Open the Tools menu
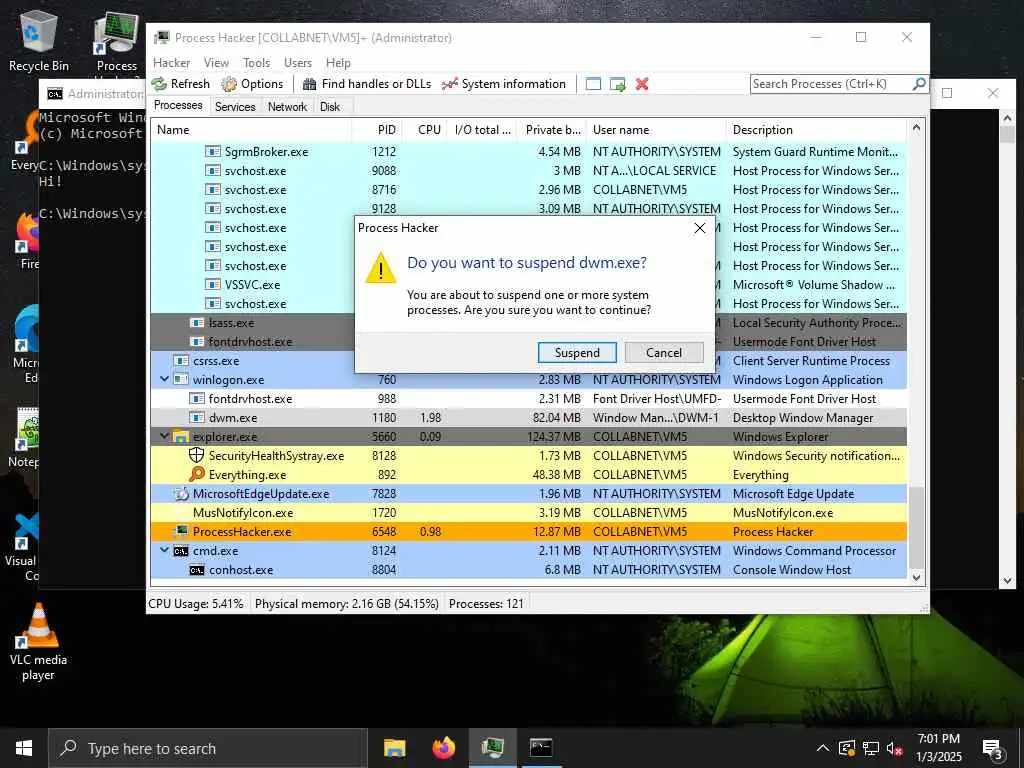1024x768 pixels. coord(256,63)
